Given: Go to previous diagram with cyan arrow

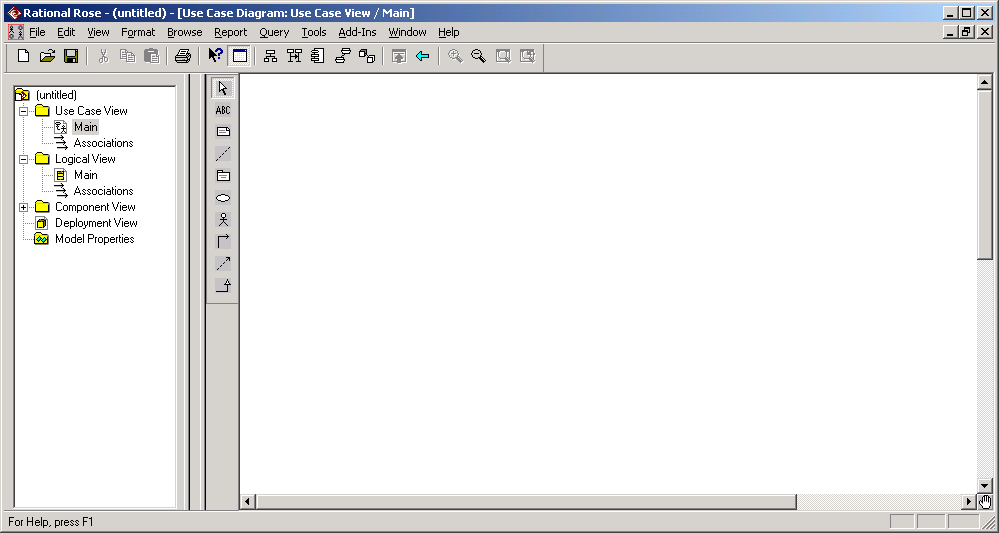Looking at the screenshot, I should 422,56.
